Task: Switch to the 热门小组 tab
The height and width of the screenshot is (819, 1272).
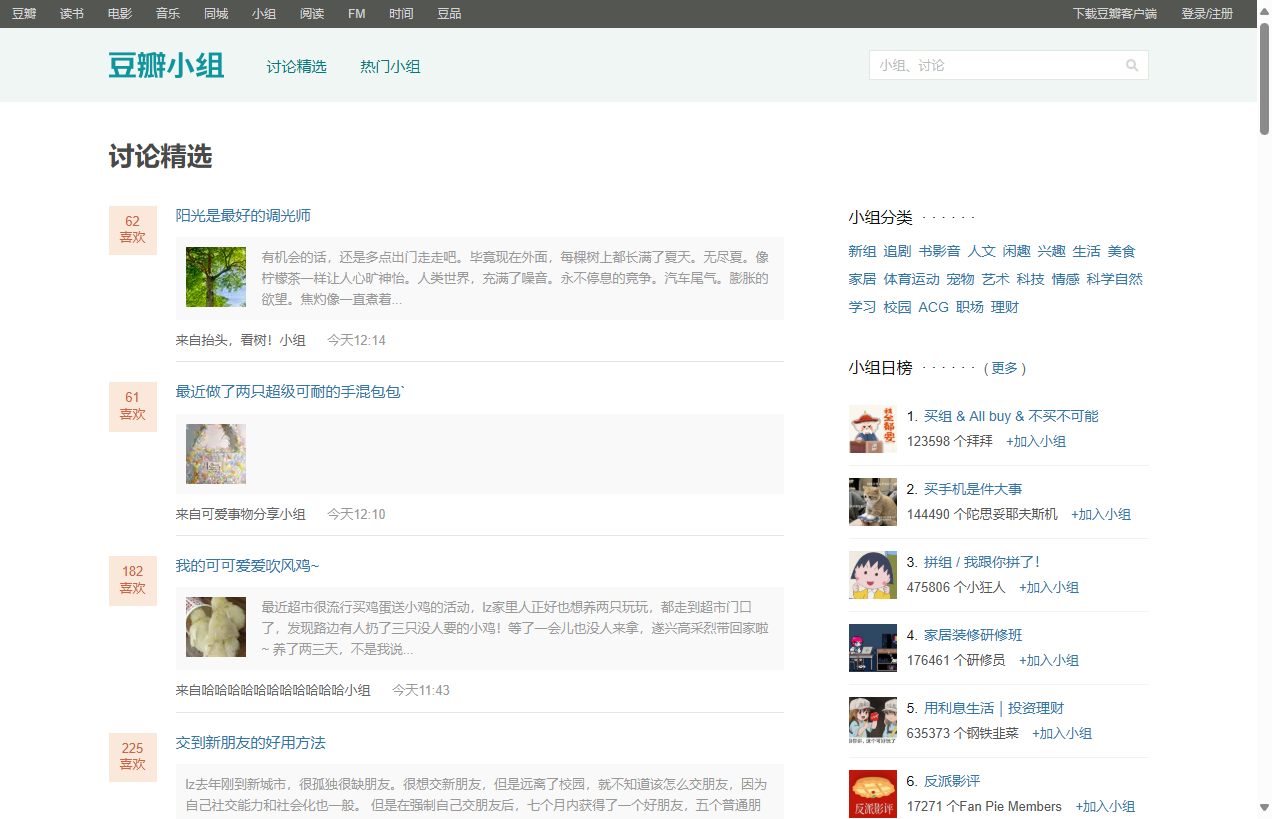Action: click(x=390, y=67)
